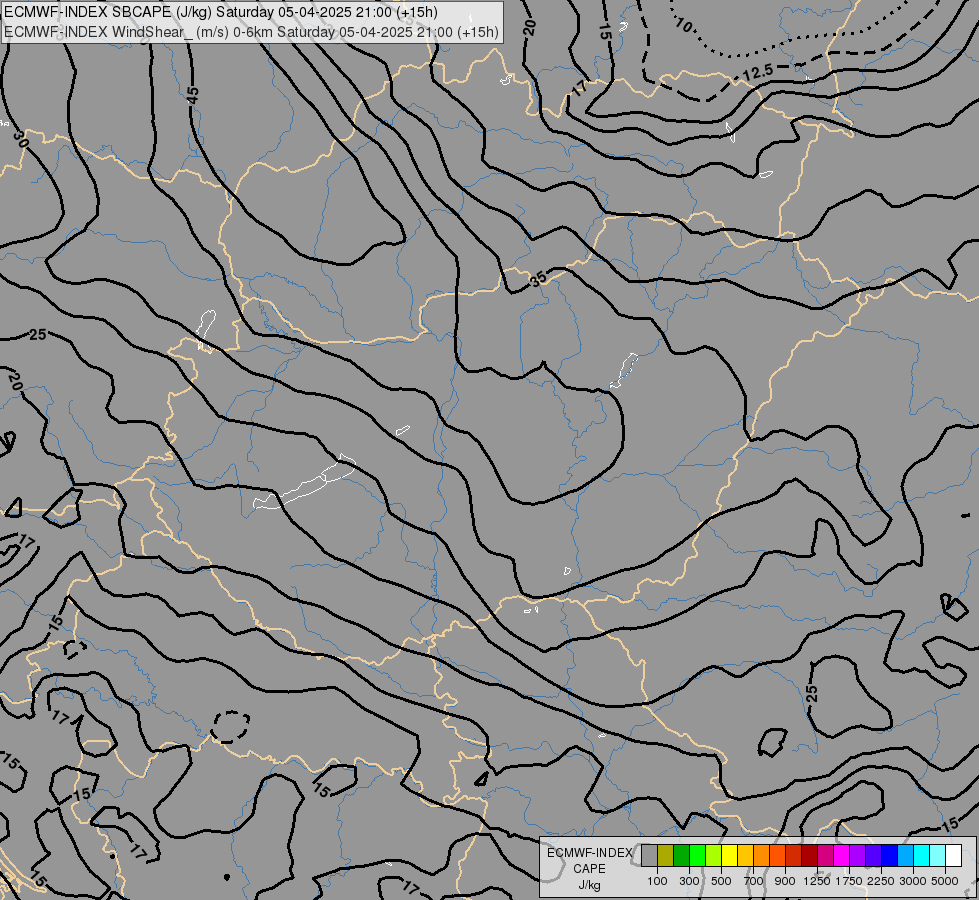Click the bright magenta CAPE legend swatch
The width and height of the screenshot is (979, 900).
pyautogui.click(x=842, y=856)
